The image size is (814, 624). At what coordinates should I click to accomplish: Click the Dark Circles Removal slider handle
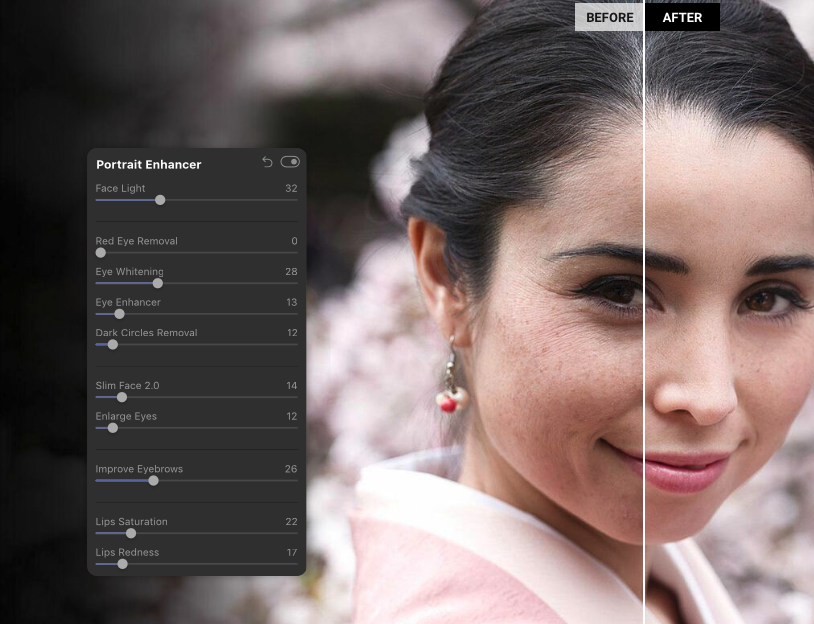click(113, 345)
